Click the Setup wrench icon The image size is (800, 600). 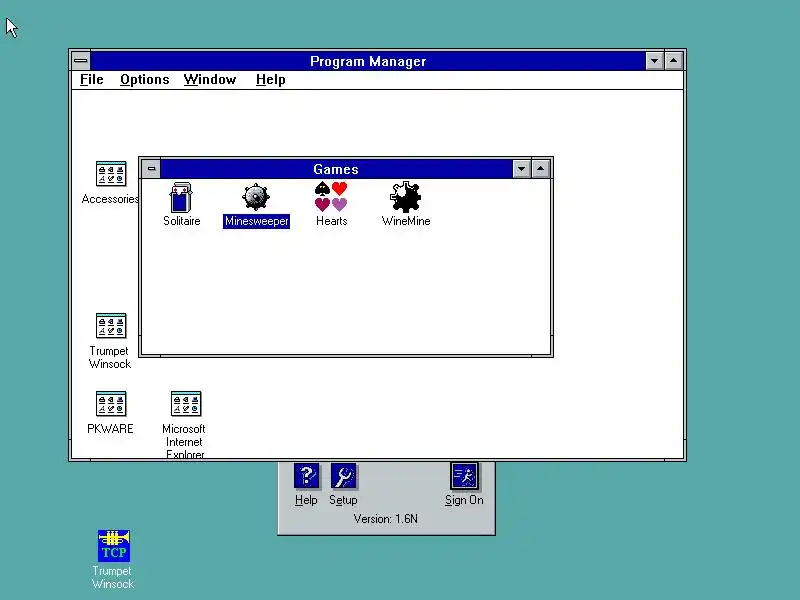(x=343, y=476)
